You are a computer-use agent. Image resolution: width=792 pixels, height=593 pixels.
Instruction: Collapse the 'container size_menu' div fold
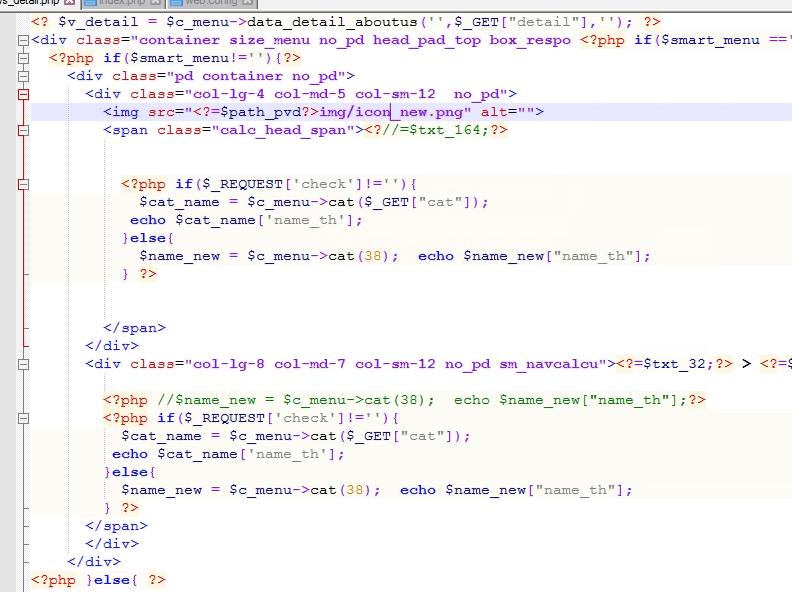click(23, 40)
